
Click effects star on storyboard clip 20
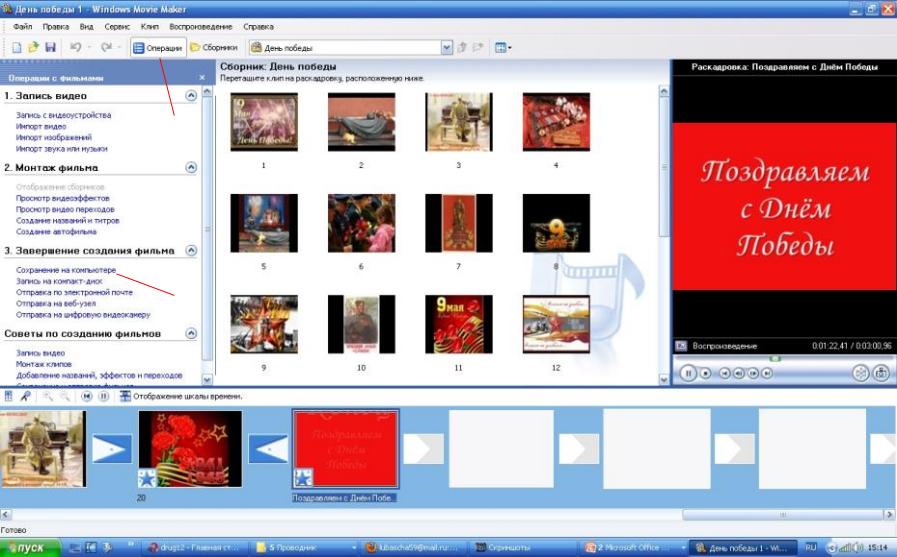pos(147,478)
